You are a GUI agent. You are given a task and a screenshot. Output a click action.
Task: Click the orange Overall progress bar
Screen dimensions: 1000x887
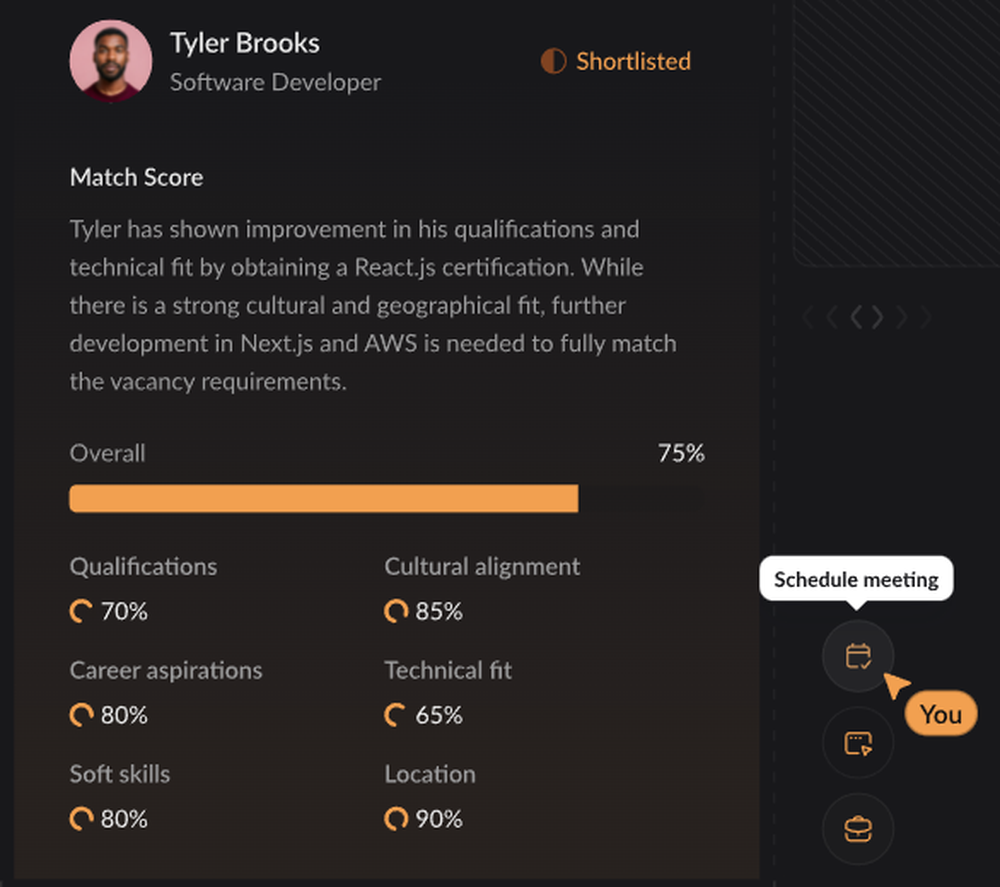[323, 498]
